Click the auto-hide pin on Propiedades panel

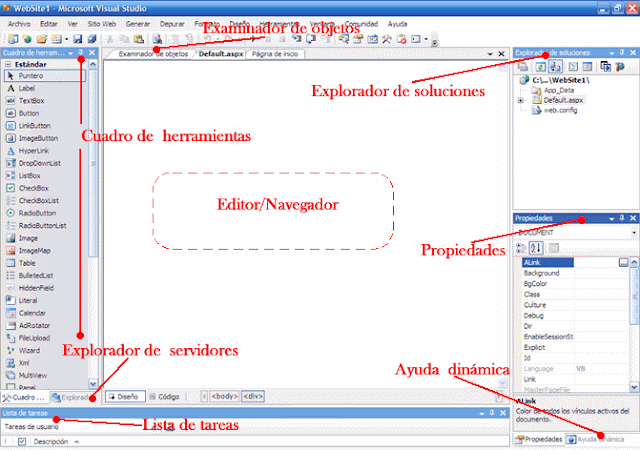click(x=622, y=218)
